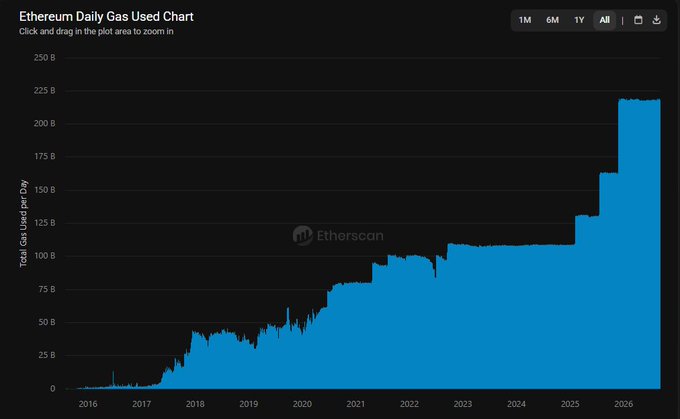This screenshot has width=680, height=419.
Task: Click the 25 B y-axis label
Action: 47,355
